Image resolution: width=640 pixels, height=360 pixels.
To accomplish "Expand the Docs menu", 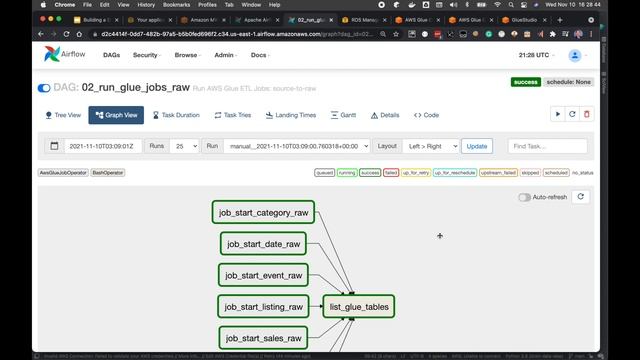I will [x=260, y=55].
